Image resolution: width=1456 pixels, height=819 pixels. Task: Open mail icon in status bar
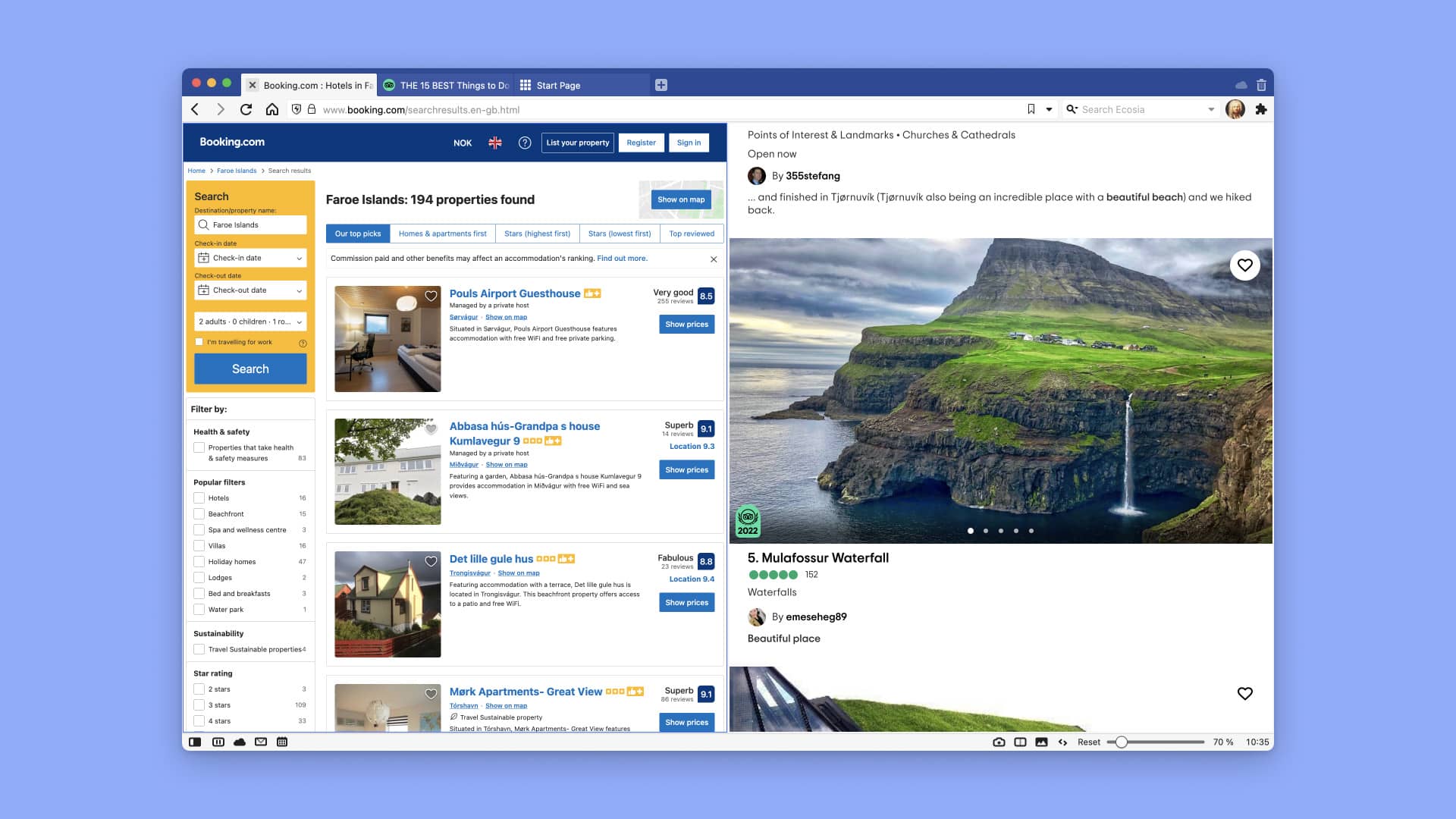pyautogui.click(x=261, y=742)
